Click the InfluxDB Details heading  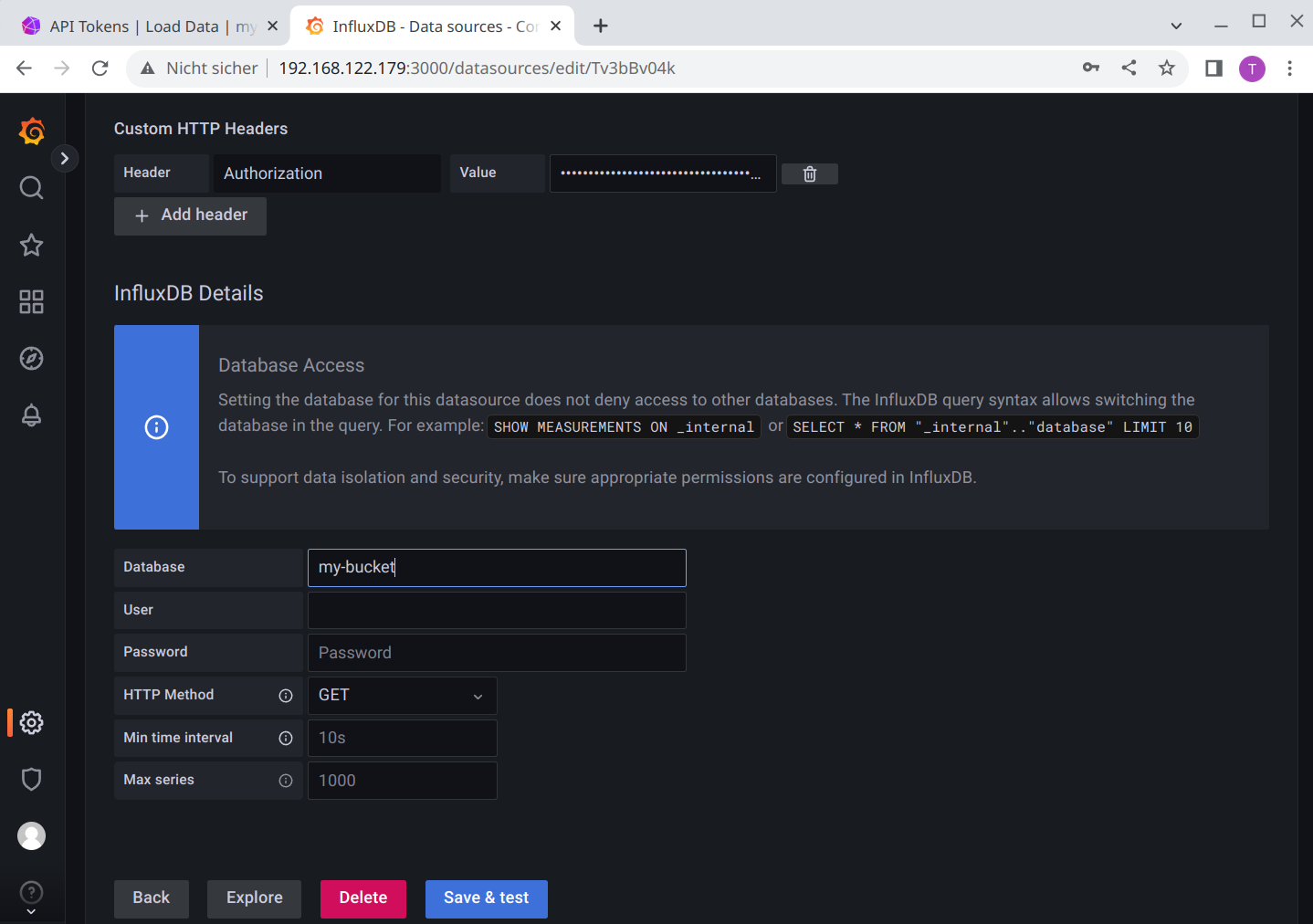(x=189, y=293)
